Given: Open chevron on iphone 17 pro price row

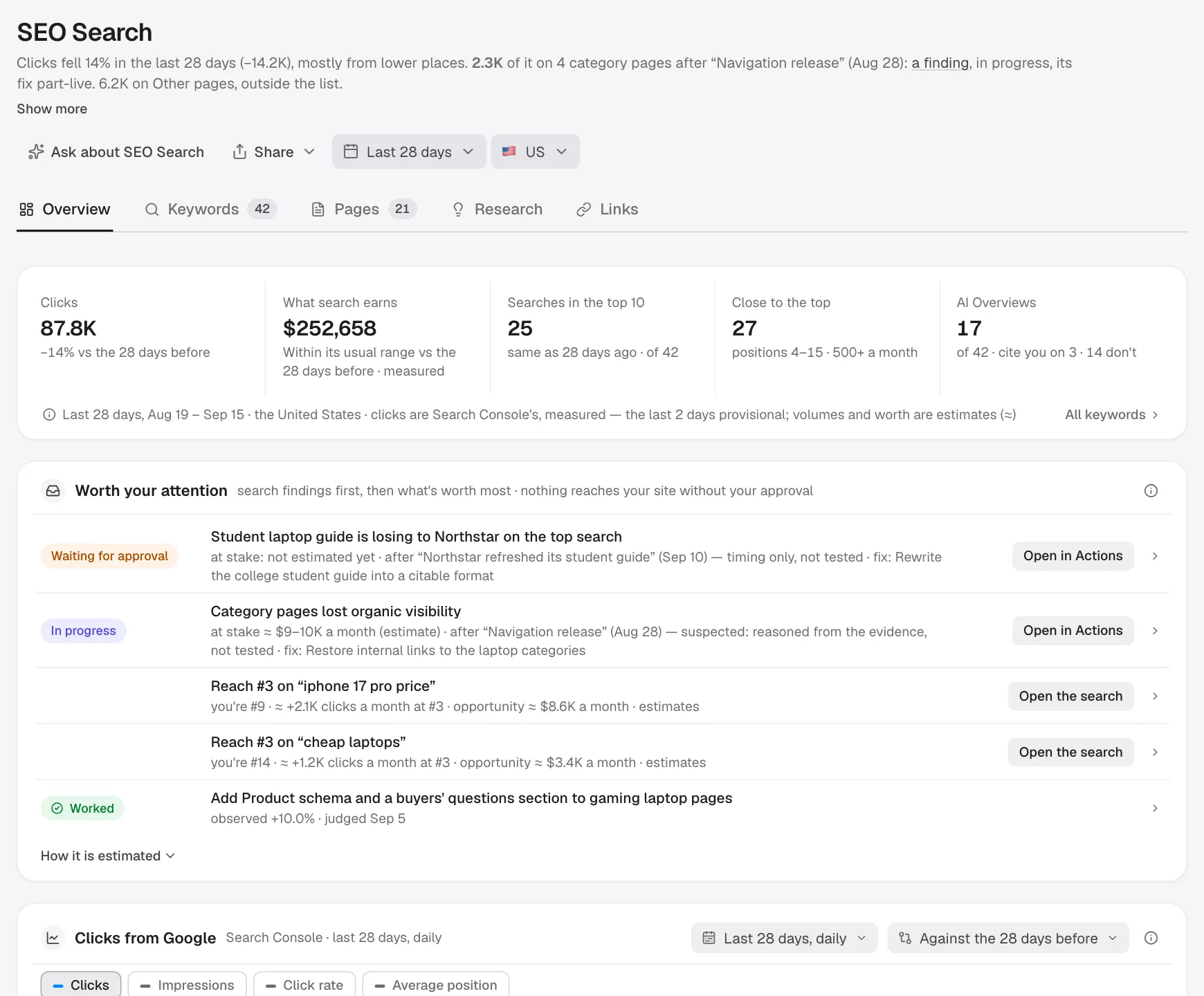Looking at the screenshot, I should [1155, 697].
